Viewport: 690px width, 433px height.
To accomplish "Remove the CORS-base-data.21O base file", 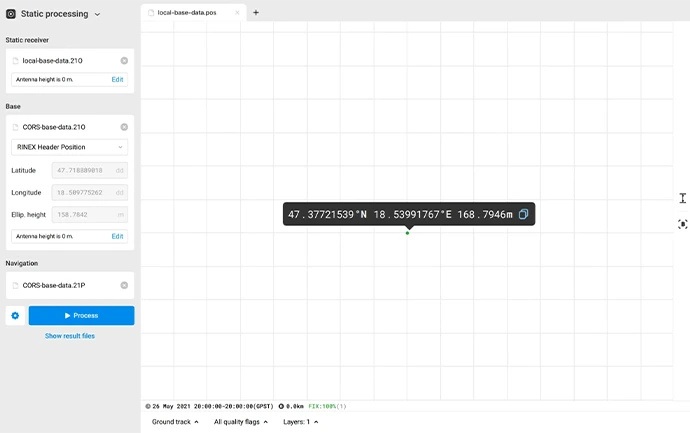I will (x=124, y=127).
